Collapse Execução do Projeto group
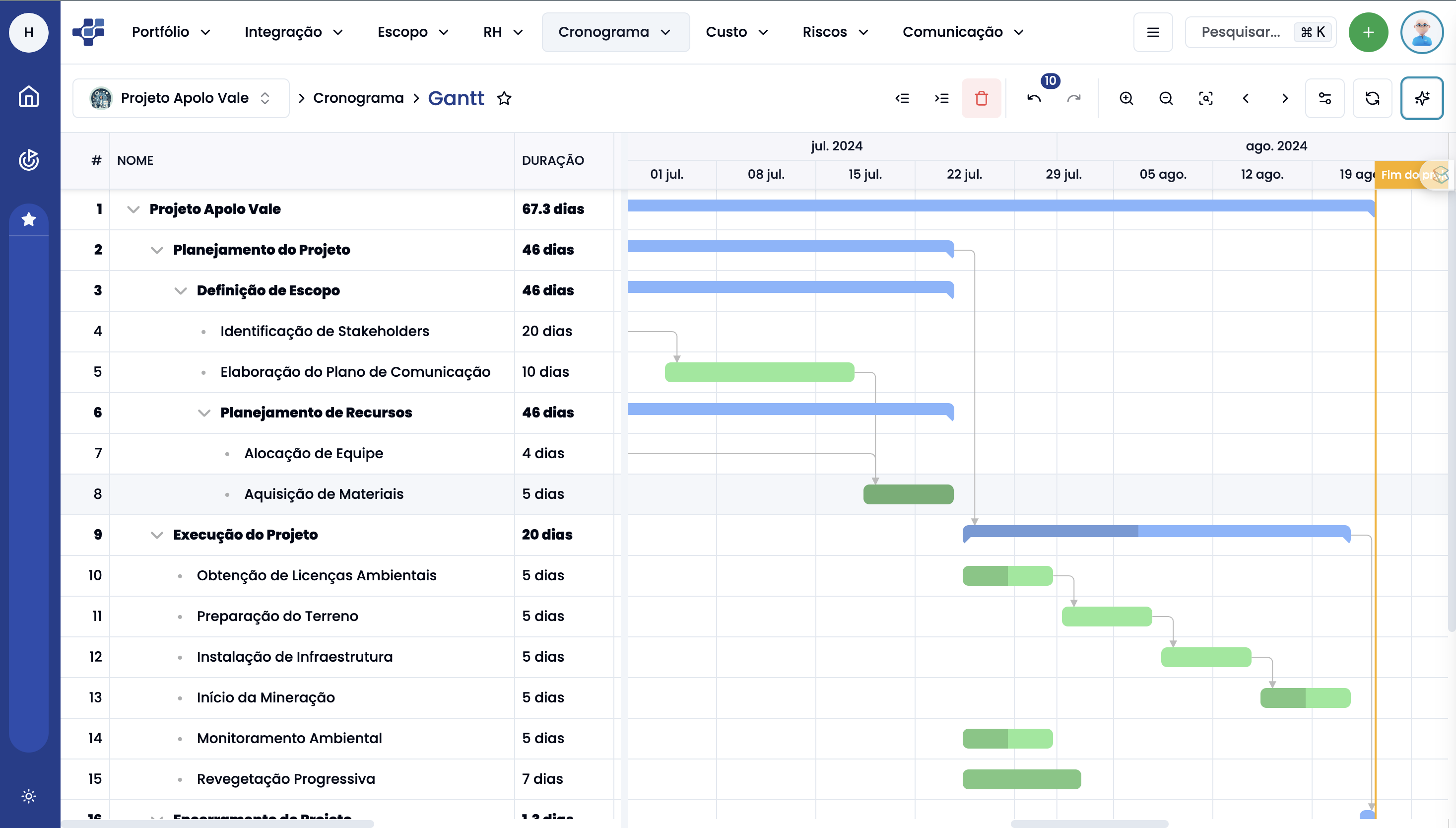This screenshot has height=828, width=1456. (x=157, y=535)
